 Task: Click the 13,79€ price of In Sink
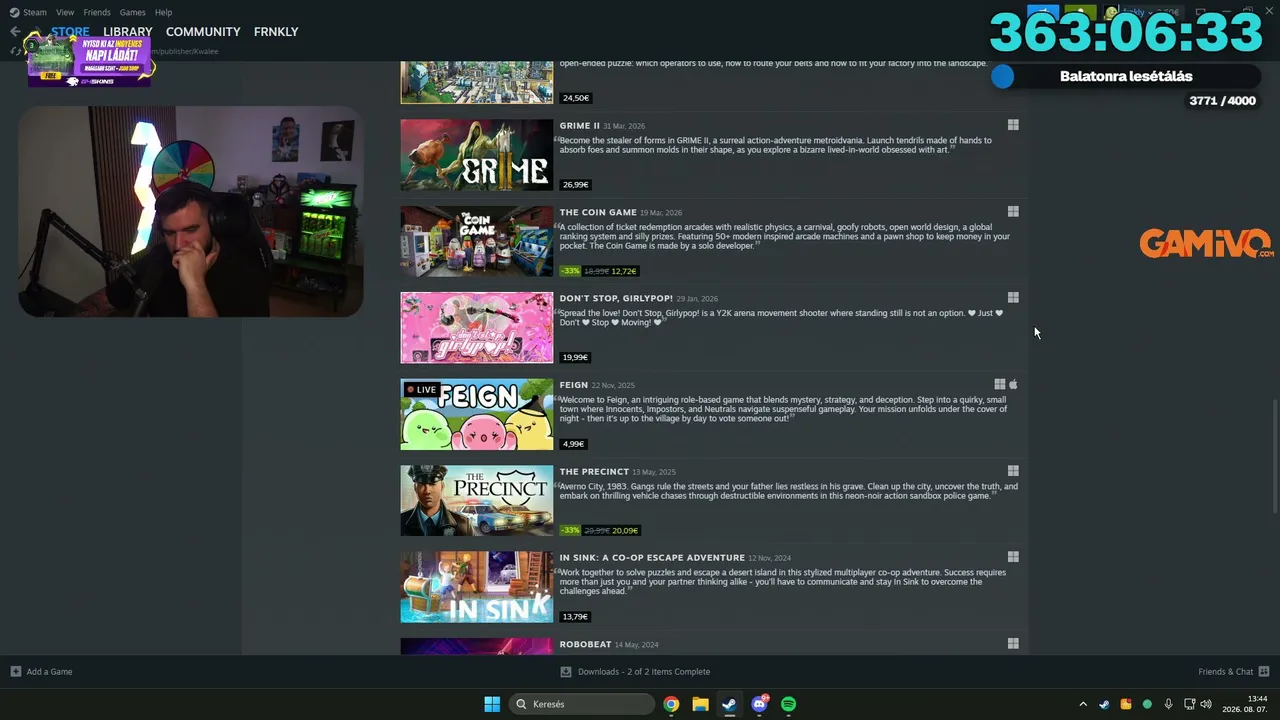pyautogui.click(x=576, y=617)
